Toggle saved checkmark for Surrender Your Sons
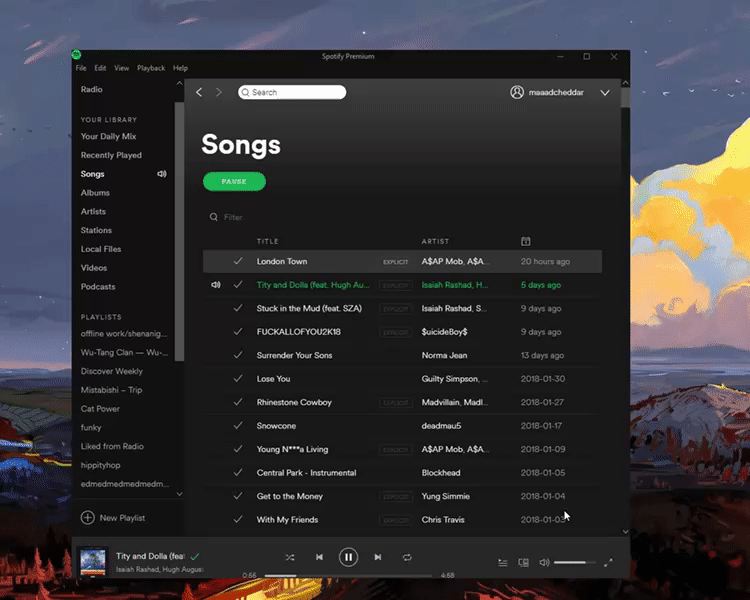Image resolution: width=750 pixels, height=600 pixels. tap(238, 355)
